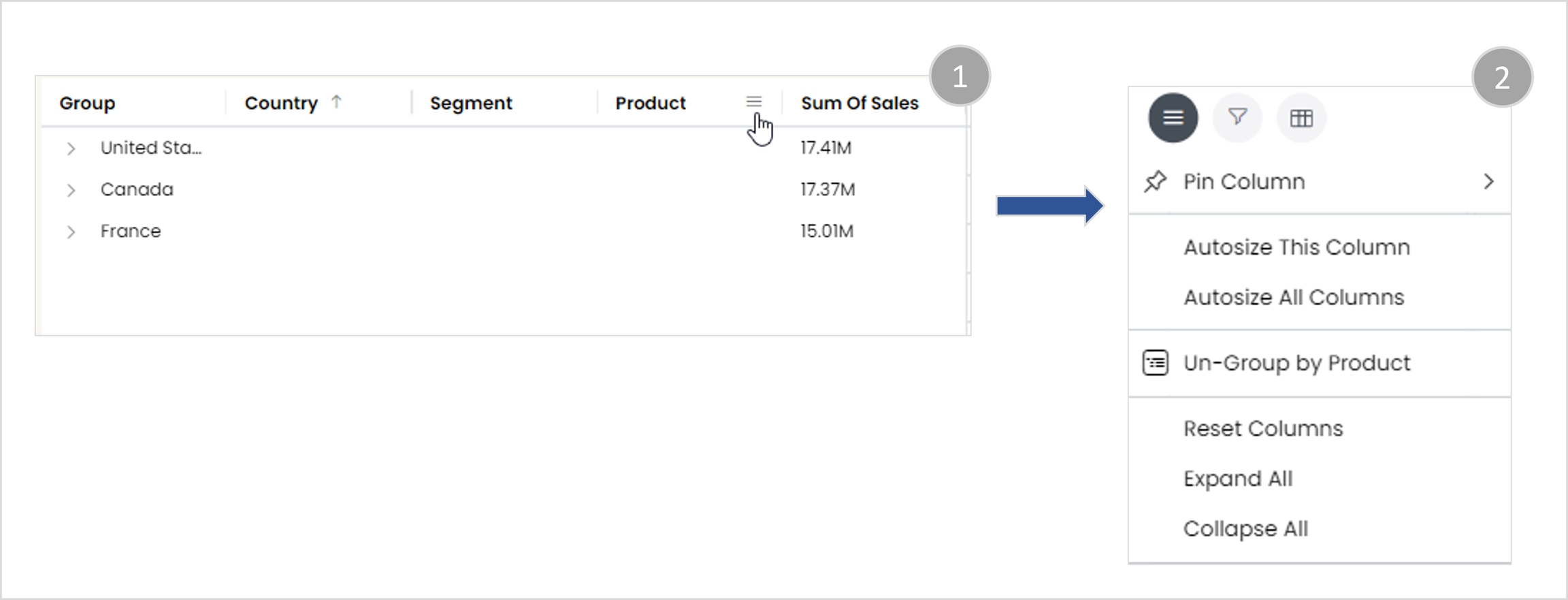Click the Segment column header
The image size is (1568, 600).
tap(471, 103)
